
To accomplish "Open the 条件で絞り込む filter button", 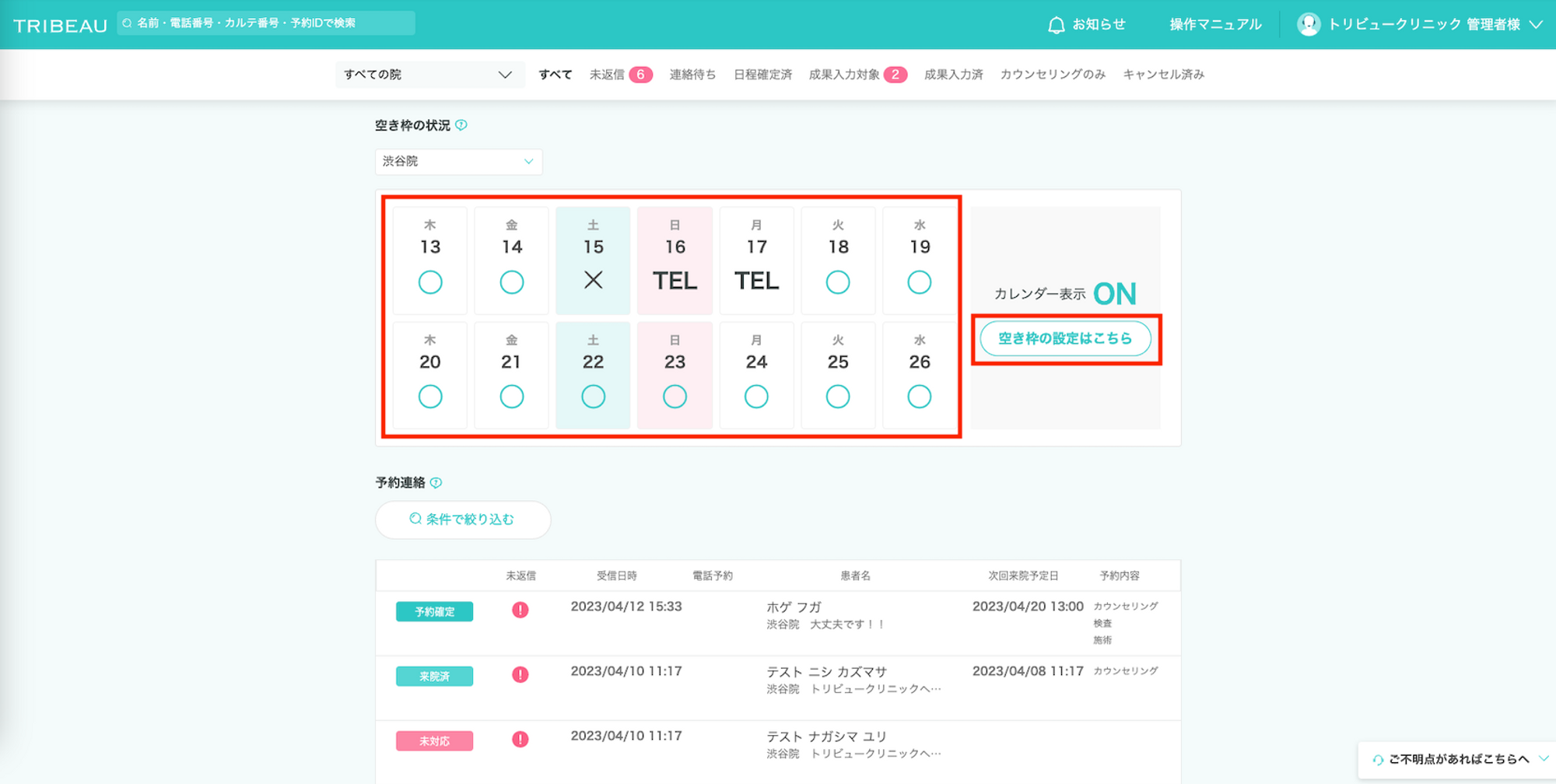I will pos(463,520).
